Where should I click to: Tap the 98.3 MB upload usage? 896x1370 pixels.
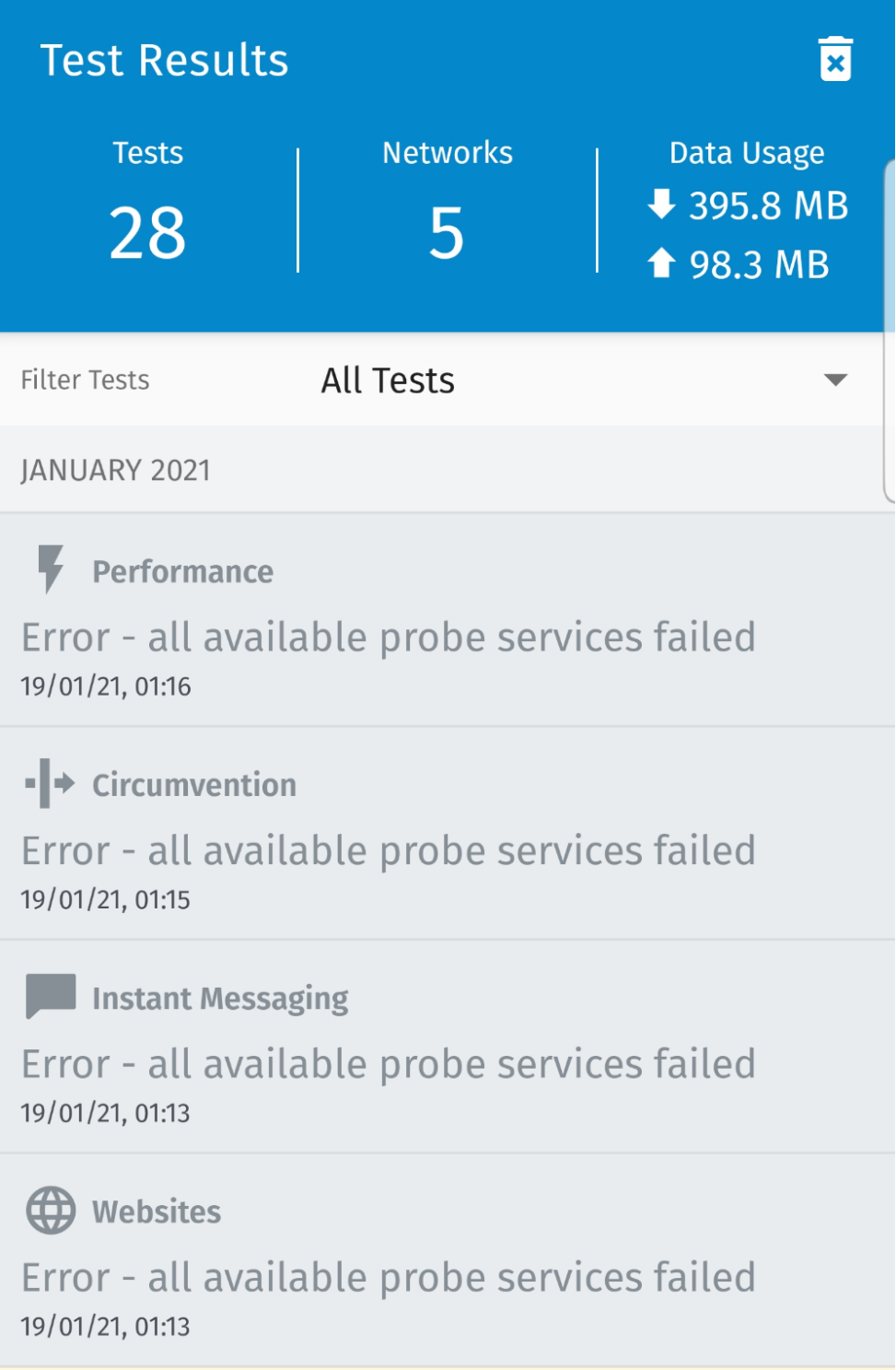(x=759, y=264)
